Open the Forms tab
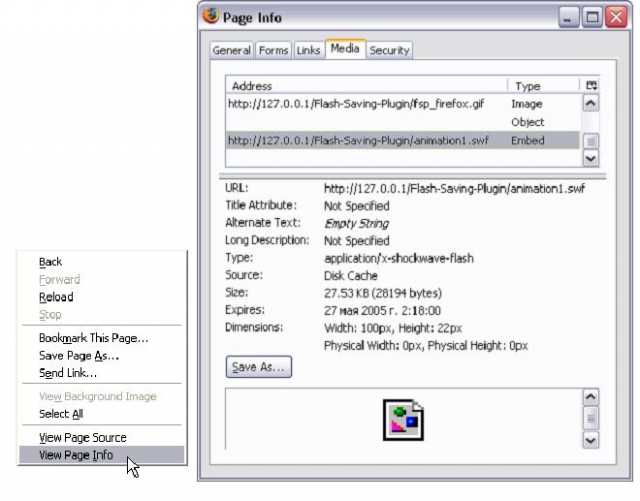This screenshot has width=640, height=501. pyautogui.click(x=273, y=50)
